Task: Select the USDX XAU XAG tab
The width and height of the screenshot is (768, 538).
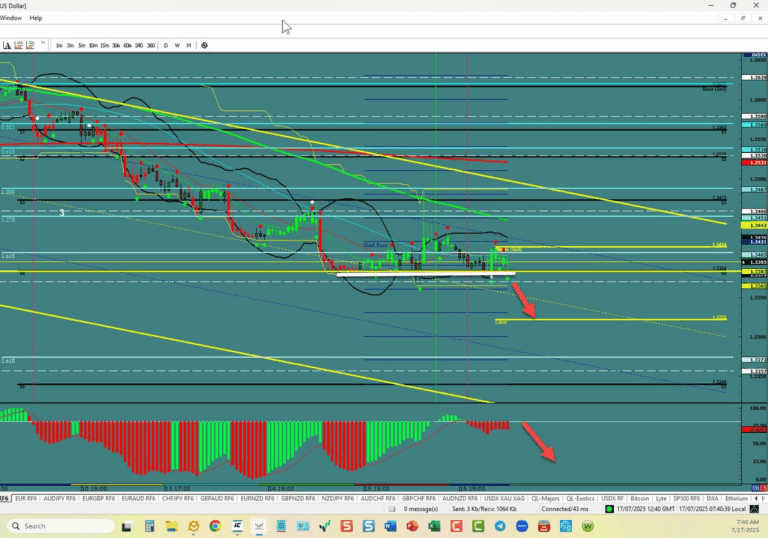Action: point(504,498)
